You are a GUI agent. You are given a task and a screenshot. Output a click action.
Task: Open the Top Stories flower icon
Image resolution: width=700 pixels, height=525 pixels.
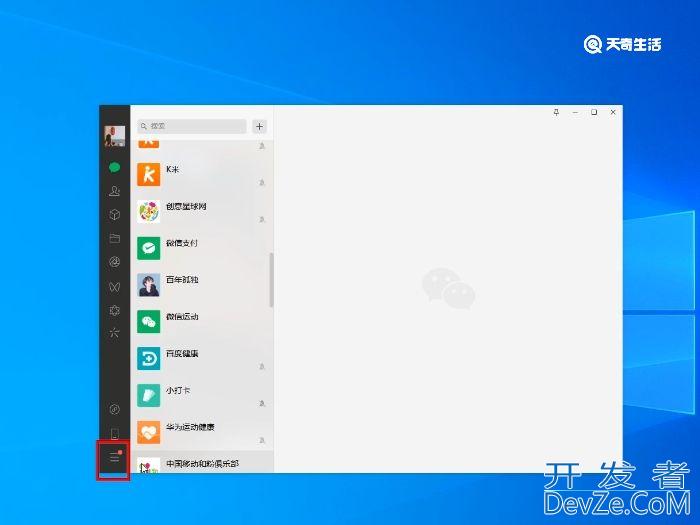point(115,310)
